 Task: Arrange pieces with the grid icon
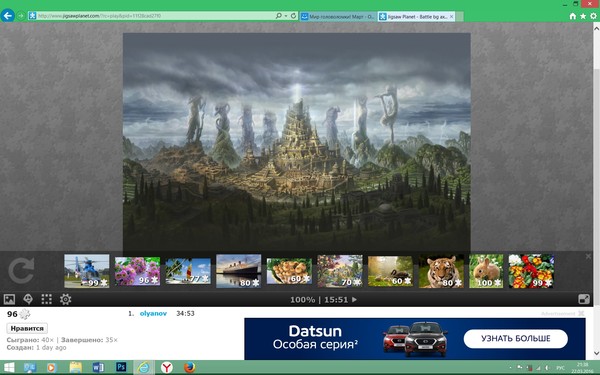[x=47, y=299]
